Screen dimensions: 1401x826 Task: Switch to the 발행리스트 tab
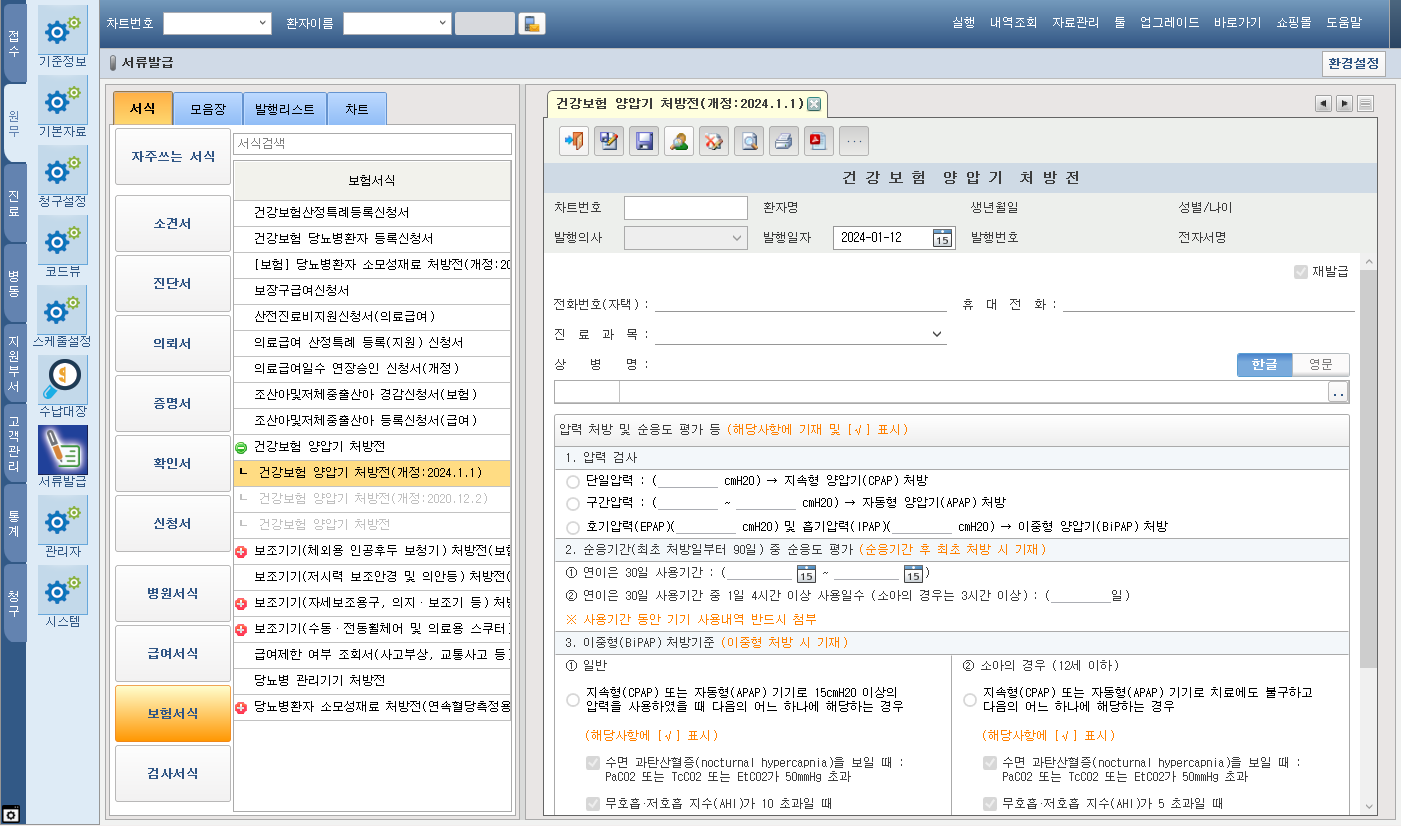point(284,109)
